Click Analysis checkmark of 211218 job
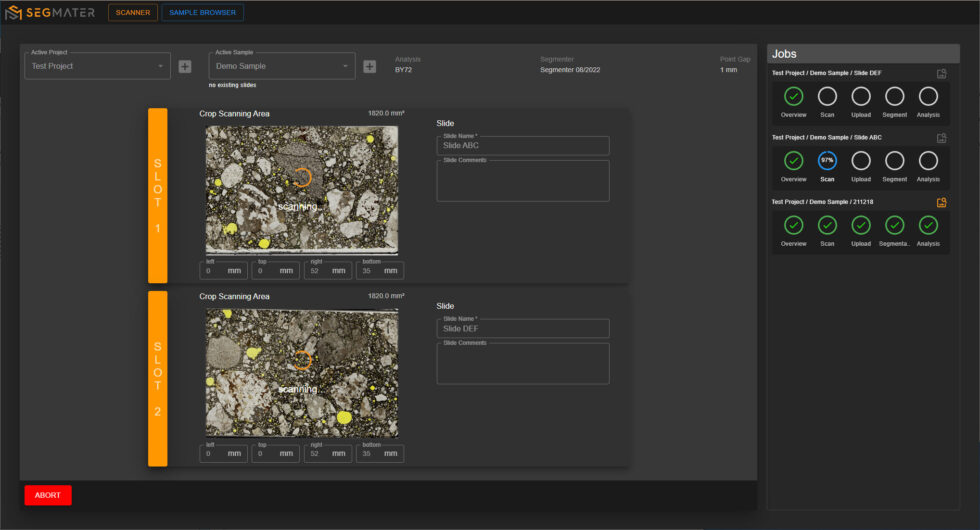This screenshot has width=980, height=530. click(928, 225)
